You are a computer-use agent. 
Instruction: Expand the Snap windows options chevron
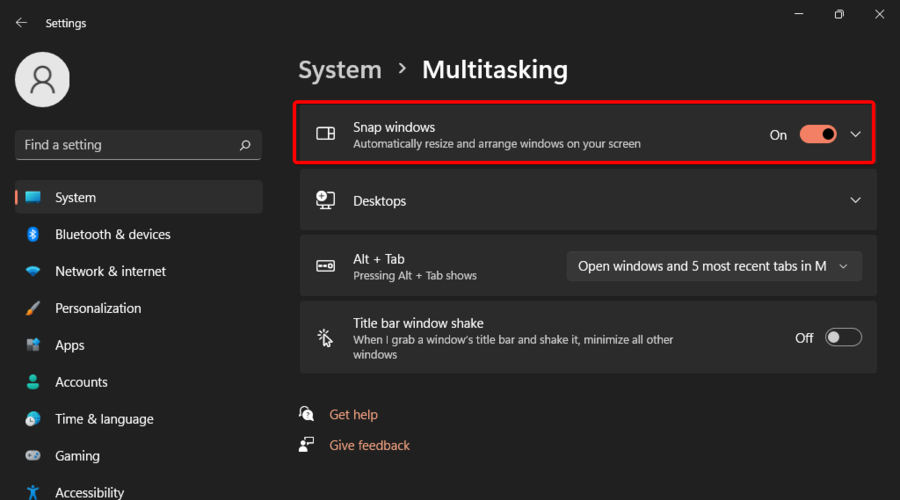[855, 135]
